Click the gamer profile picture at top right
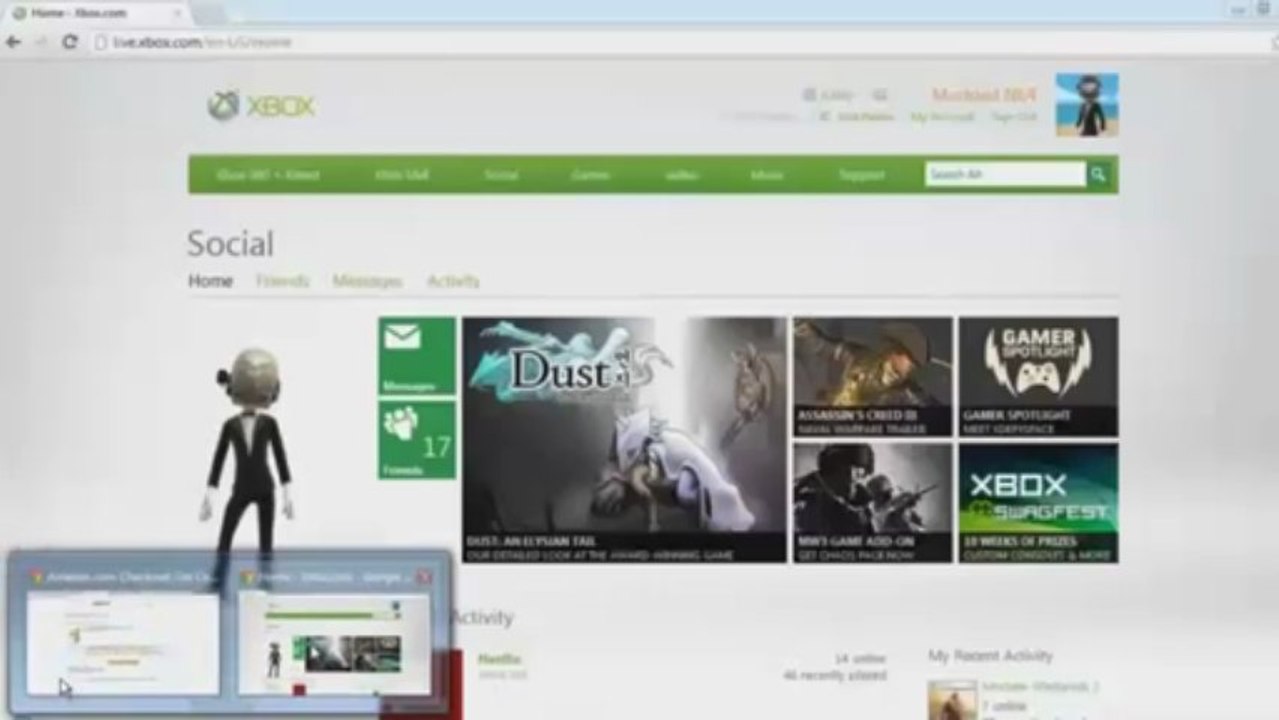 point(1087,104)
